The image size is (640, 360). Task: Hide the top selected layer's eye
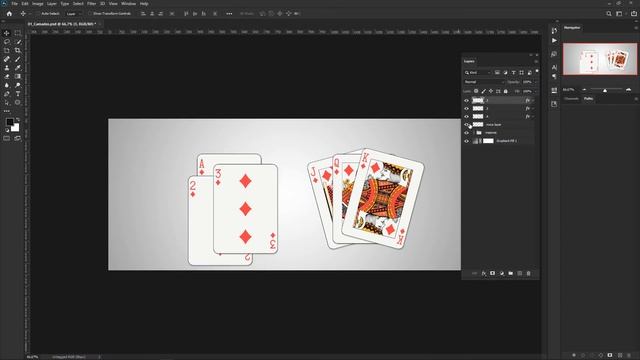pos(467,100)
